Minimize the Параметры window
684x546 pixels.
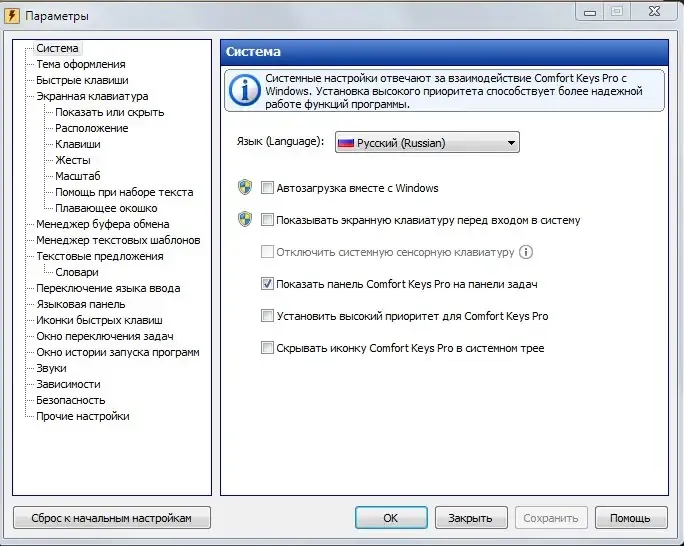[590, 12]
